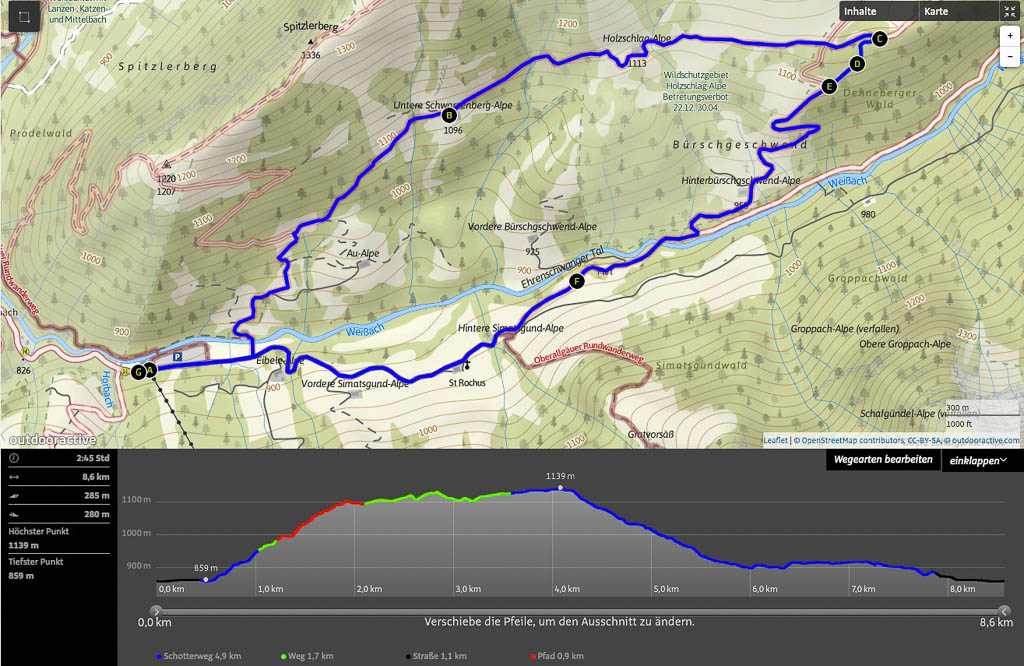
Task: Click the collapse map icon top-right
Action: [1010, 11]
